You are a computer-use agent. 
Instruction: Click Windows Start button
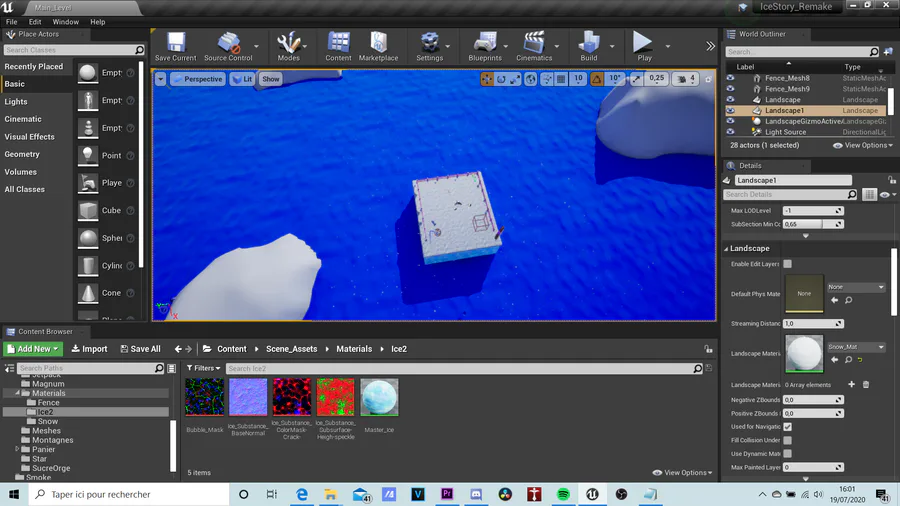point(14,495)
